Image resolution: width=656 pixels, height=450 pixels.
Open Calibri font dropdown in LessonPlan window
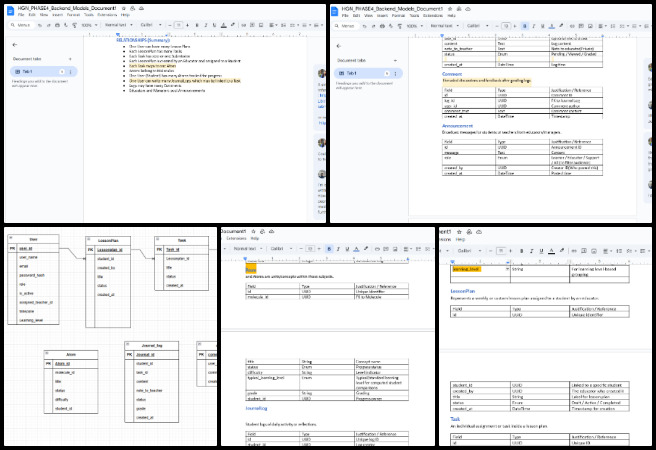(x=468, y=251)
